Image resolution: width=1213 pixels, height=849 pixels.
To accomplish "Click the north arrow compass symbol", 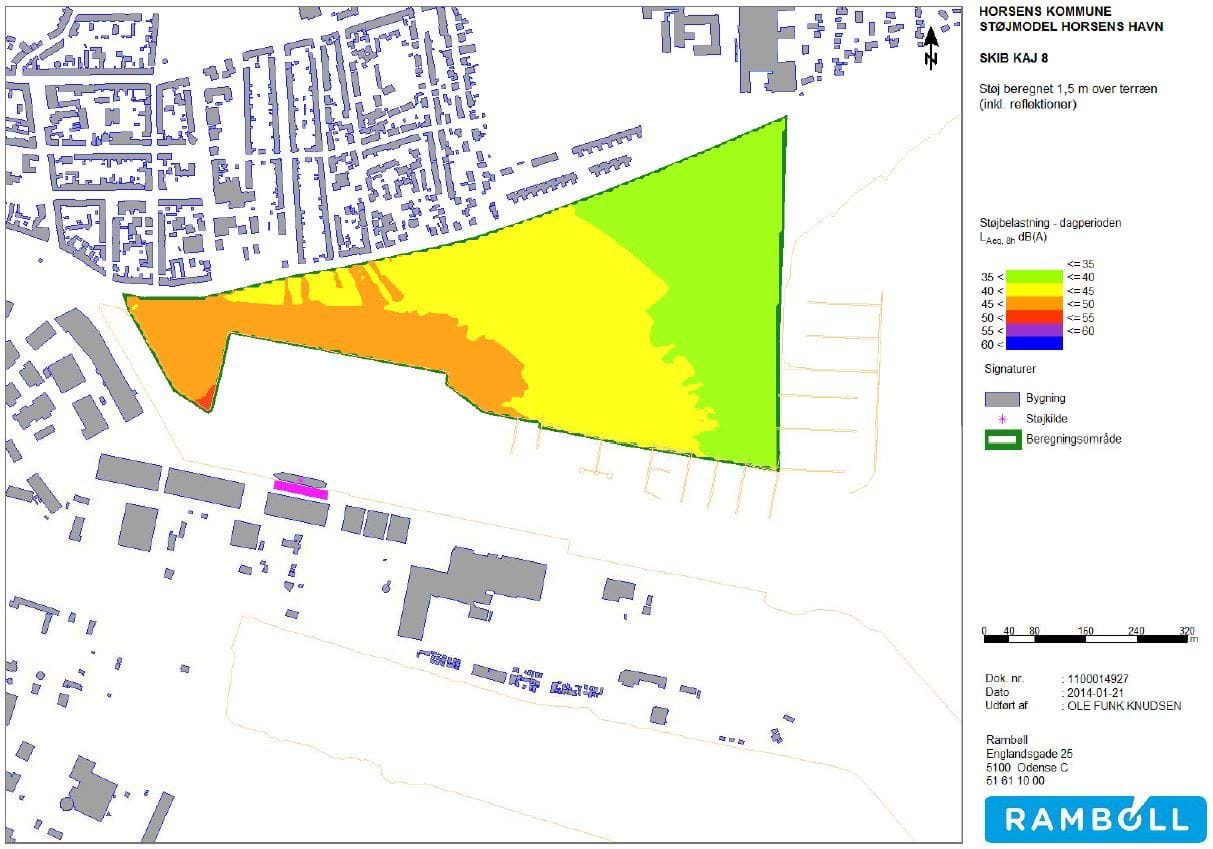I will tap(930, 48).
